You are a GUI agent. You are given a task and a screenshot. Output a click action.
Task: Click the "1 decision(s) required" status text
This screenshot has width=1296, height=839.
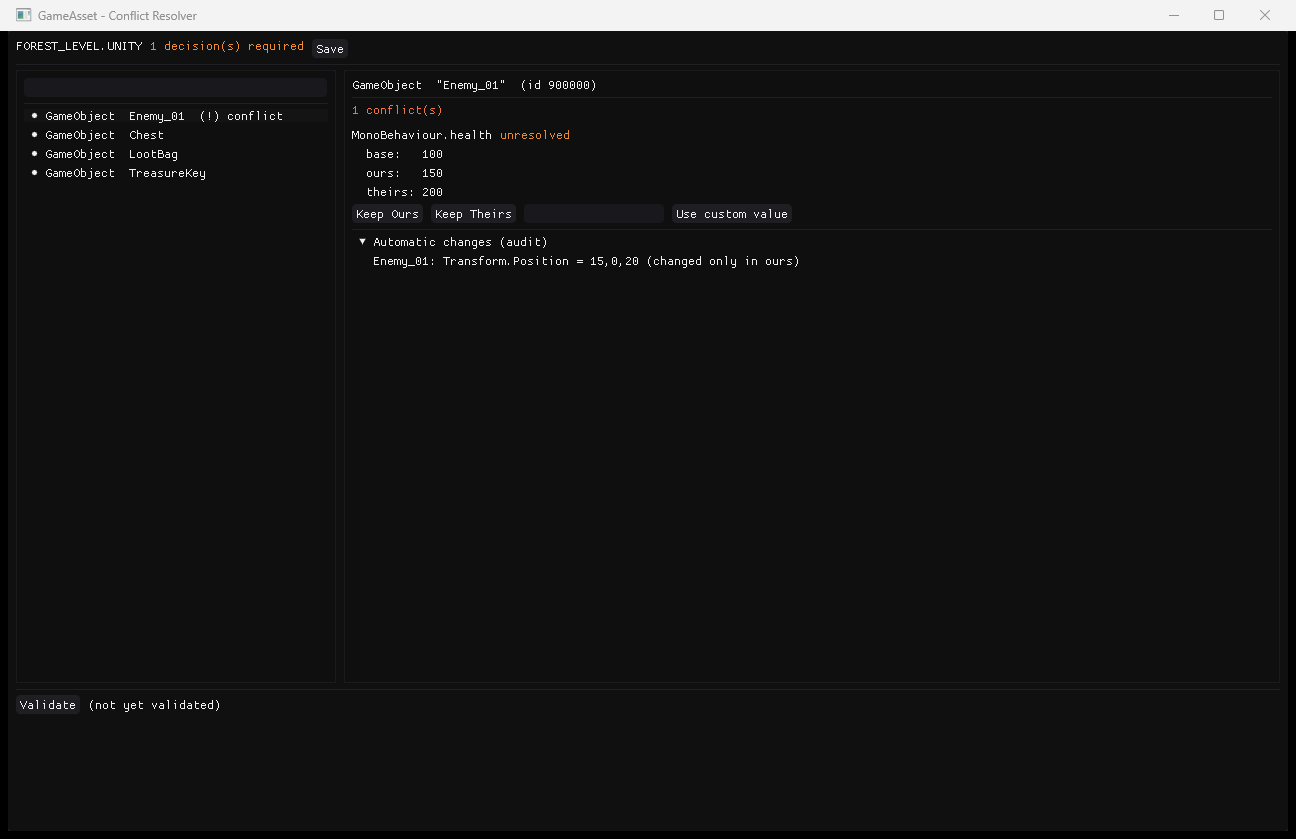click(227, 47)
